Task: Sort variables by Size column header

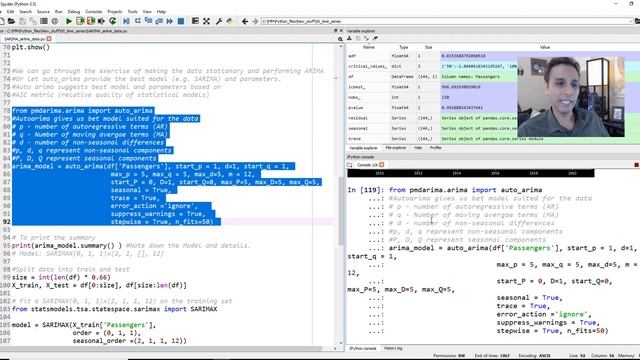Action: point(428,47)
